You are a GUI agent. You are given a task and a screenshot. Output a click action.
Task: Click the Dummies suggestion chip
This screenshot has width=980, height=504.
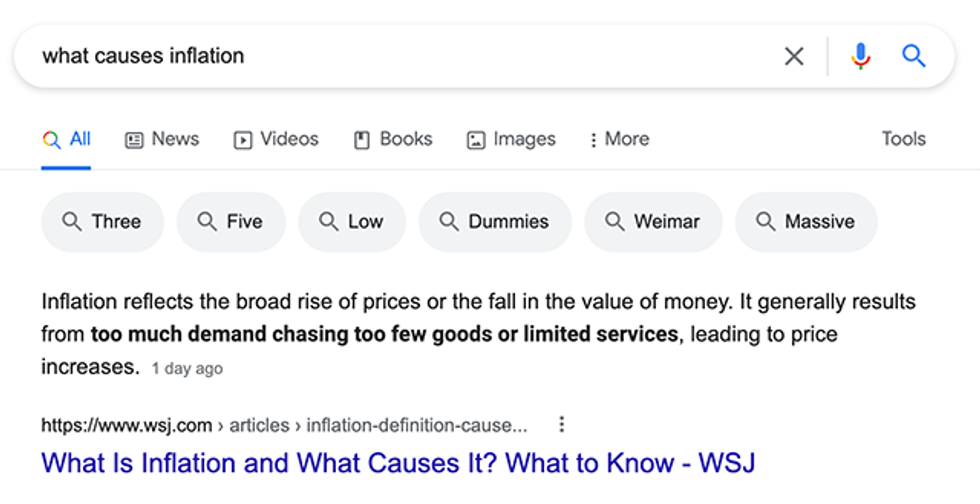[495, 222]
